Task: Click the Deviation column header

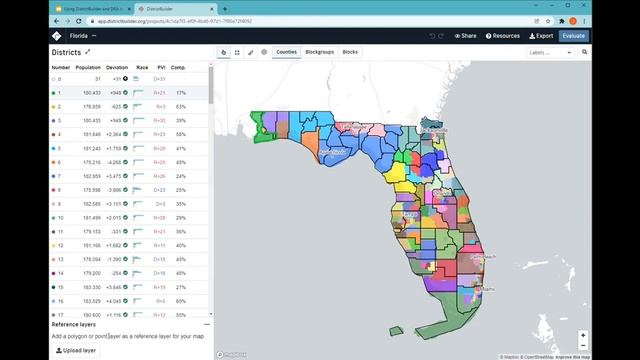Action: tap(117, 67)
